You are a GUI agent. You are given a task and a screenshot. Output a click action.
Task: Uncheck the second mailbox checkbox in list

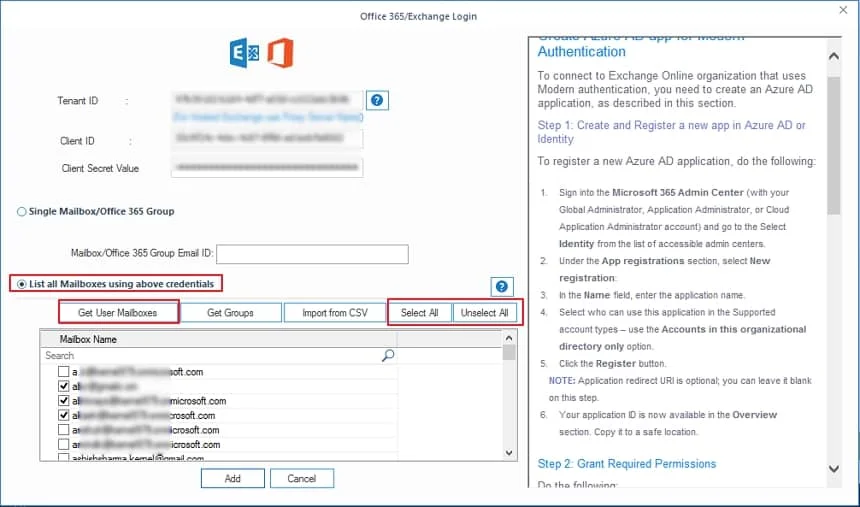coord(64,386)
